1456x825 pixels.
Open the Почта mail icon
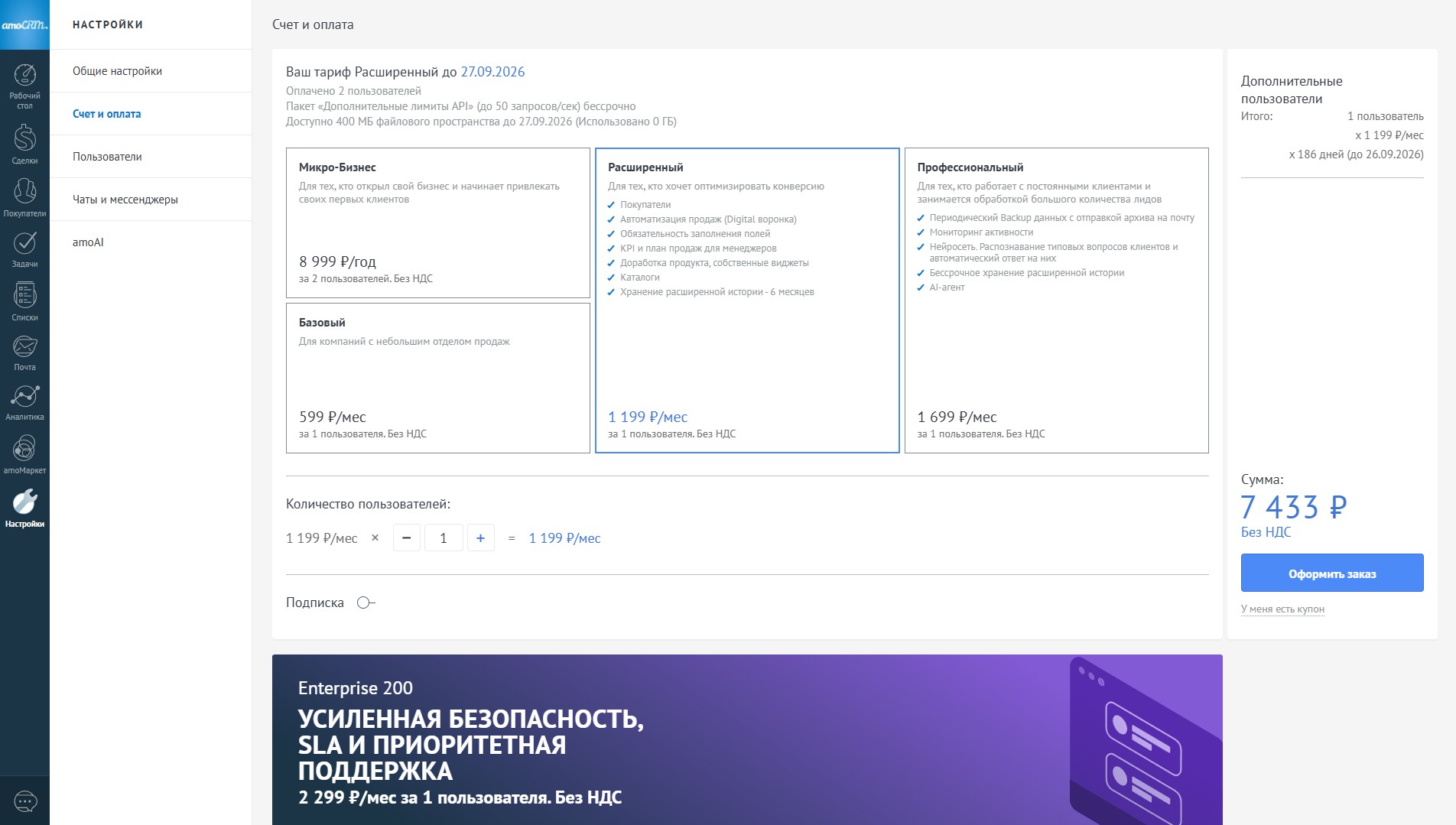point(24,352)
